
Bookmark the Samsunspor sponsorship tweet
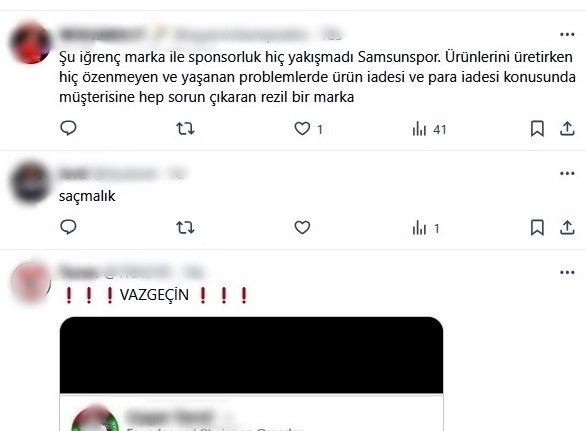(x=537, y=129)
